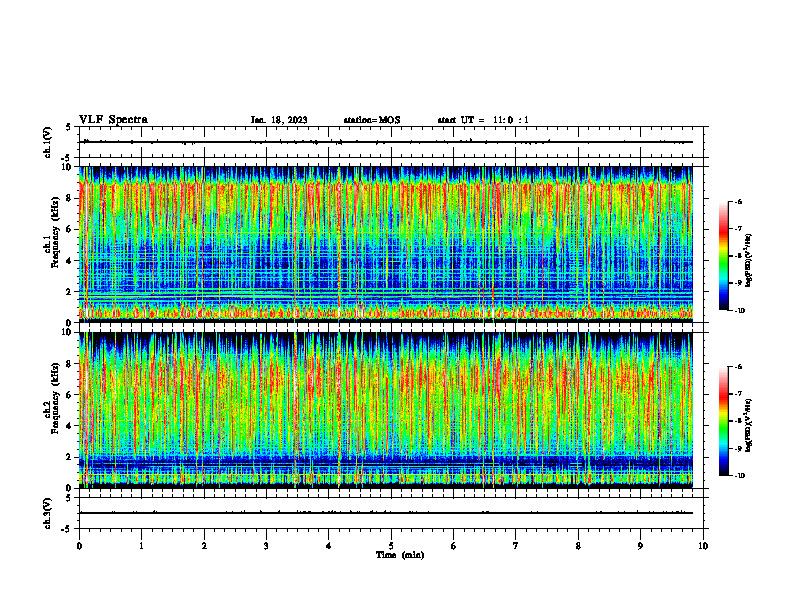Click the ch.1 frequency tick "6"

point(70,229)
